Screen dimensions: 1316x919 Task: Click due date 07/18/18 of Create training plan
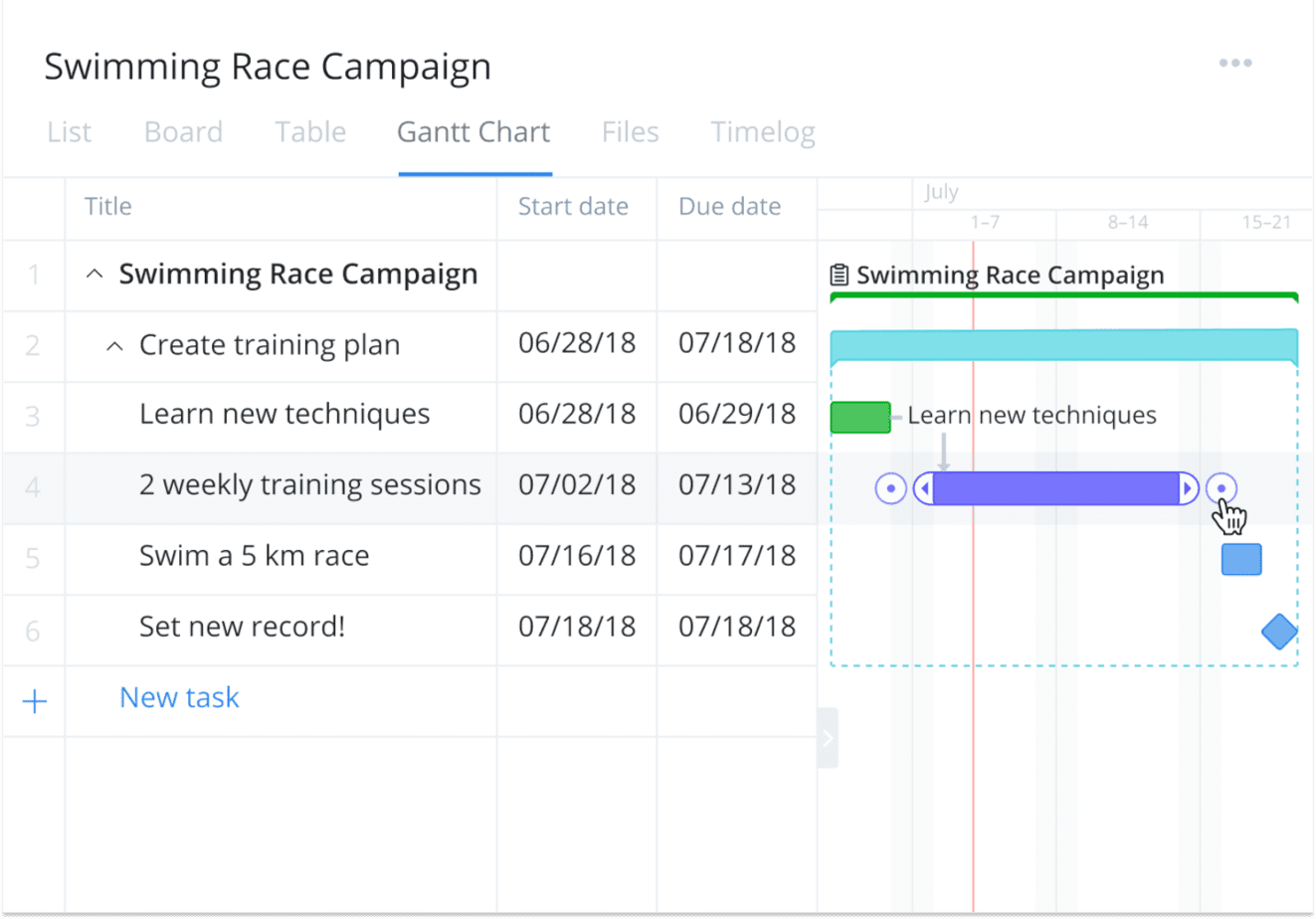[737, 343]
